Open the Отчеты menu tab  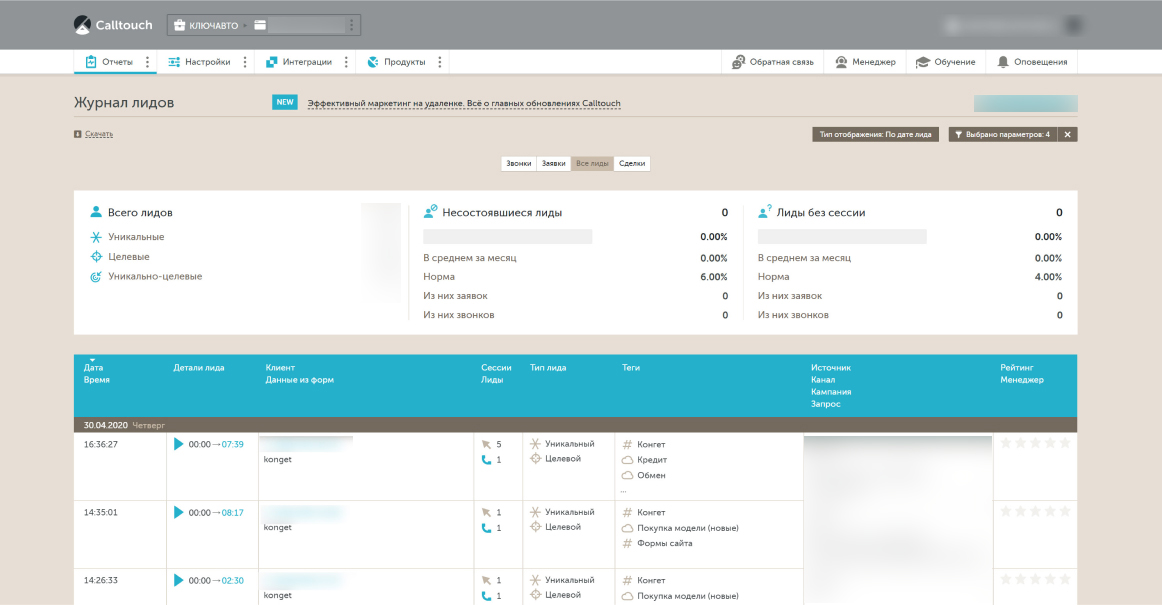(x=109, y=62)
